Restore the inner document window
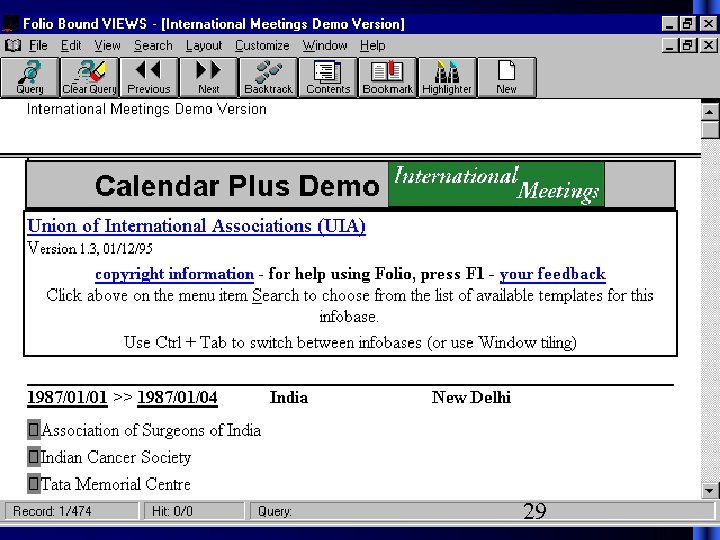Viewport: 720px width, 540px height. click(688, 45)
